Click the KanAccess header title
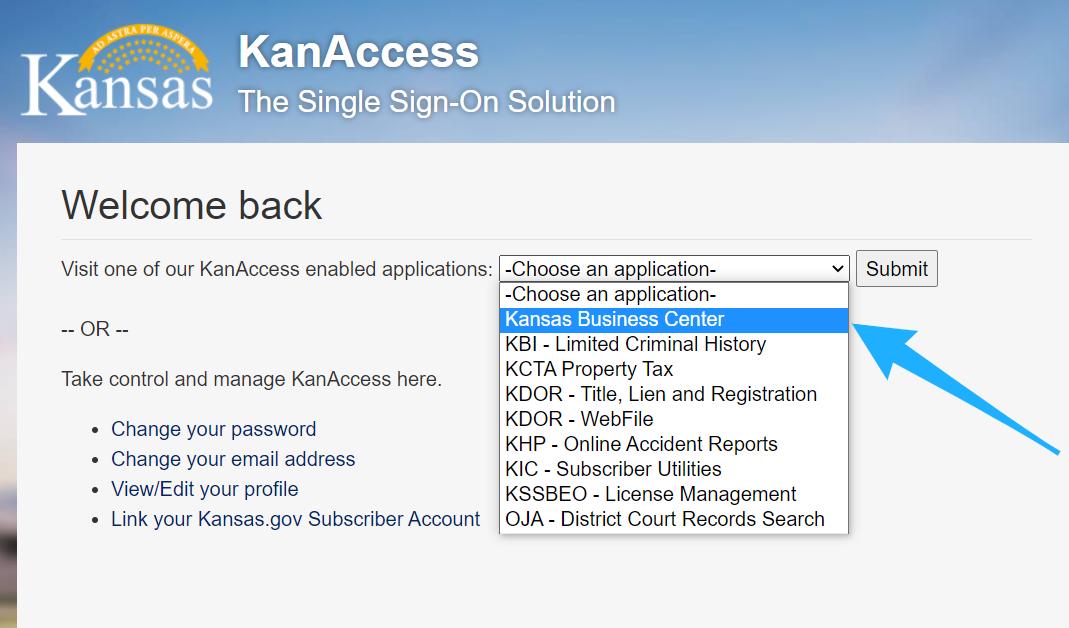This screenshot has height=628, width=1069. 357,52
